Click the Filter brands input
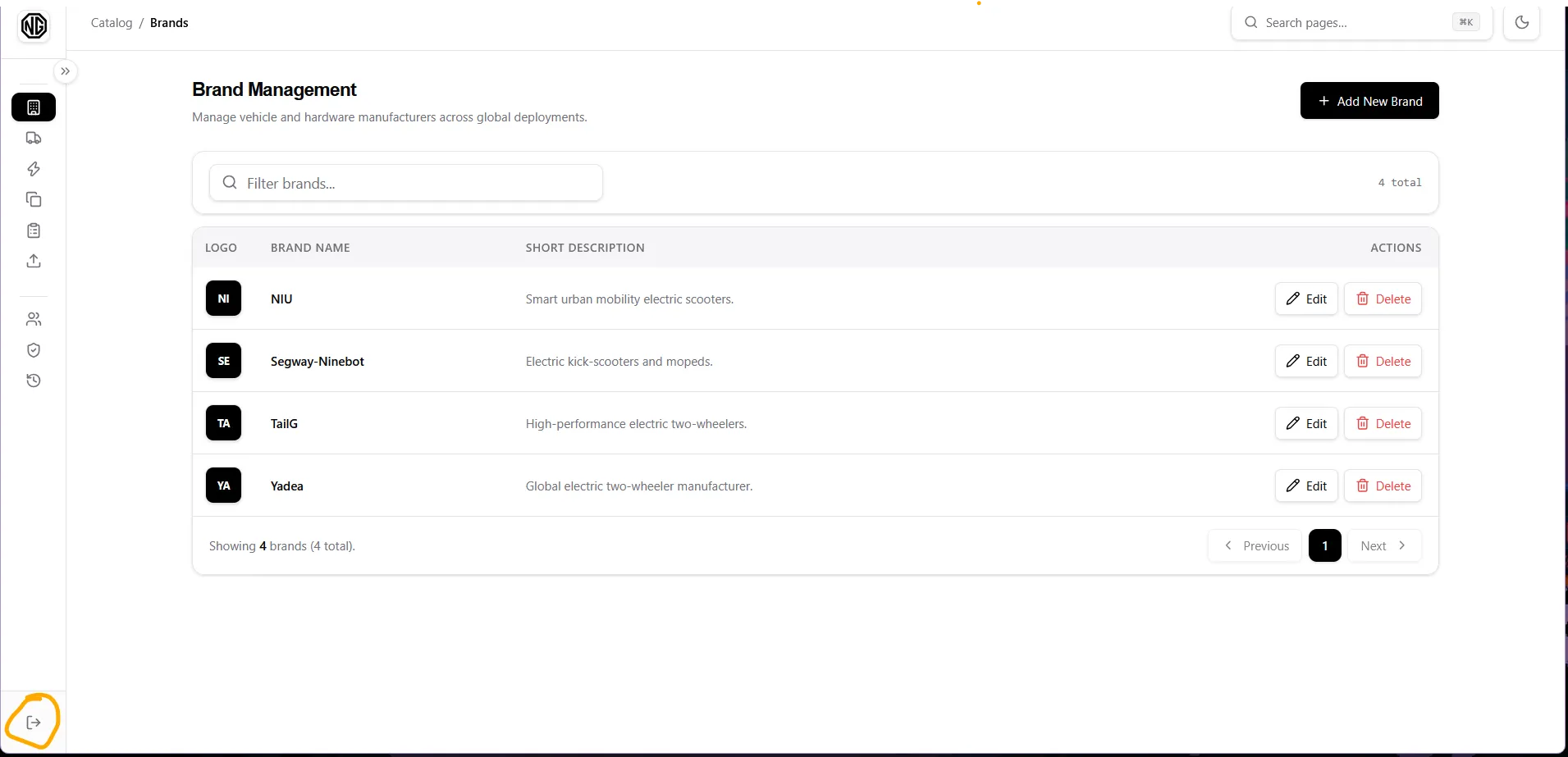 click(406, 183)
